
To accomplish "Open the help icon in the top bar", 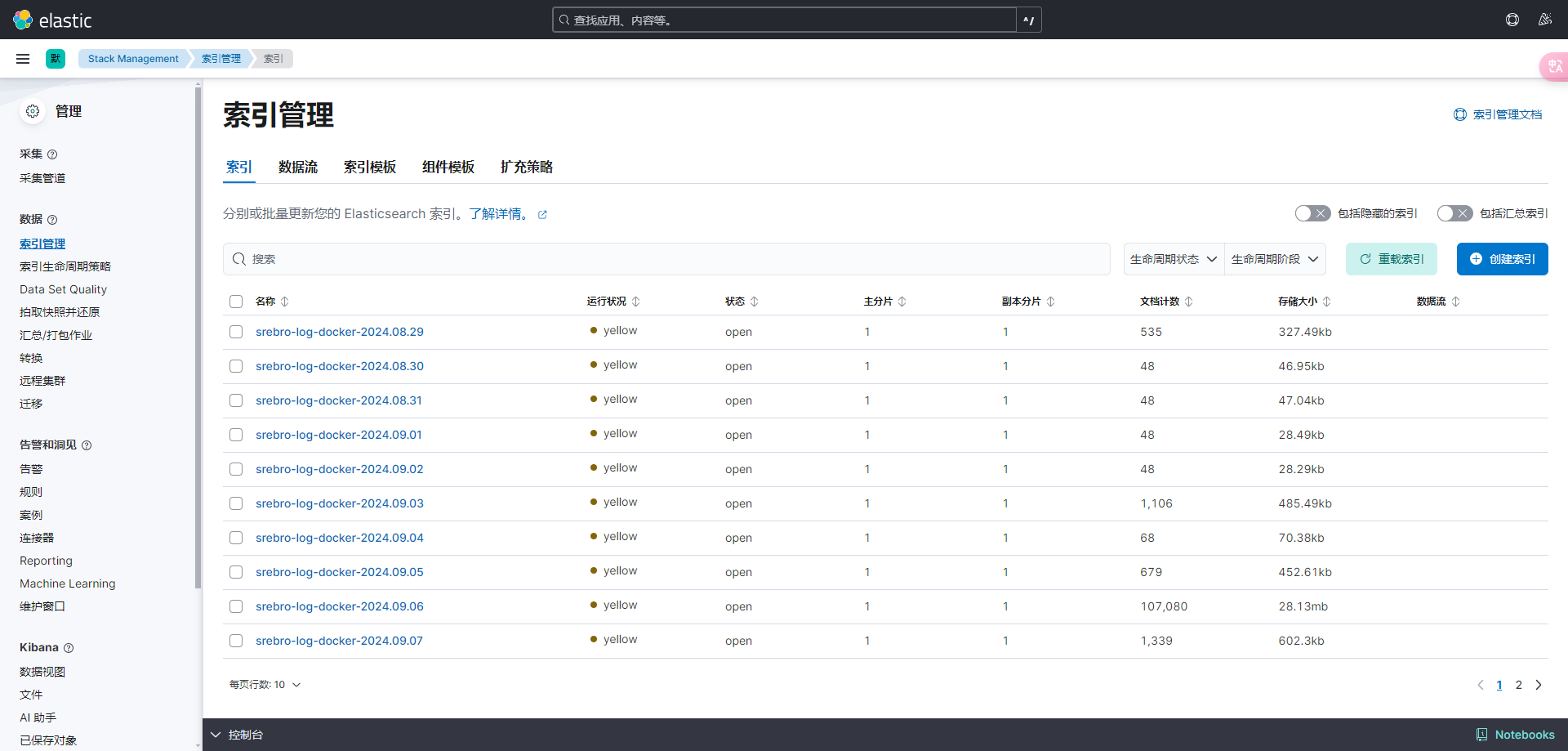I will [1512, 20].
